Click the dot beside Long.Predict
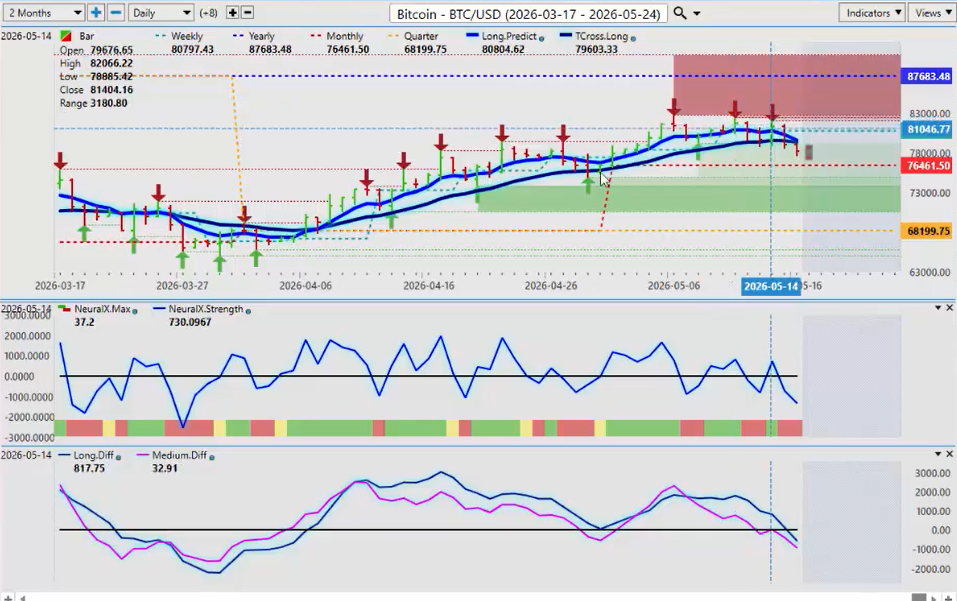This screenshot has height=601, width=957. tap(541, 38)
